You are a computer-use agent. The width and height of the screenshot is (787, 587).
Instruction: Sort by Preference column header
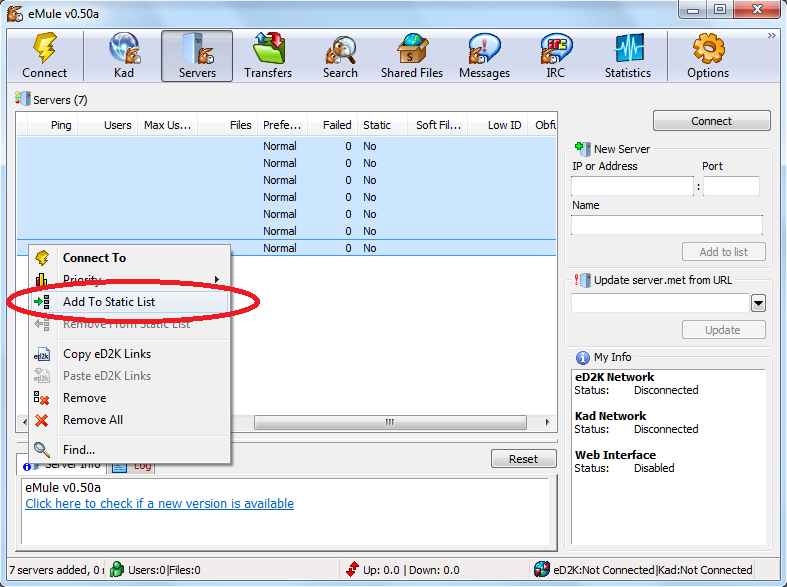pyautogui.click(x=282, y=125)
